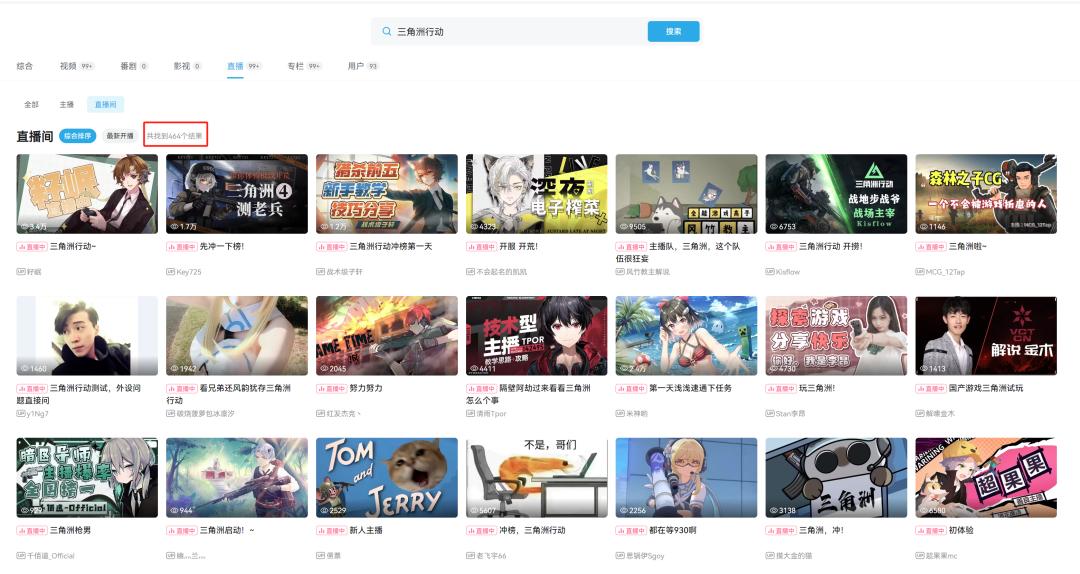Click the 直播中 badge beside 玩三角洲!
The height and width of the screenshot is (574, 1080).
click(781, 388)
